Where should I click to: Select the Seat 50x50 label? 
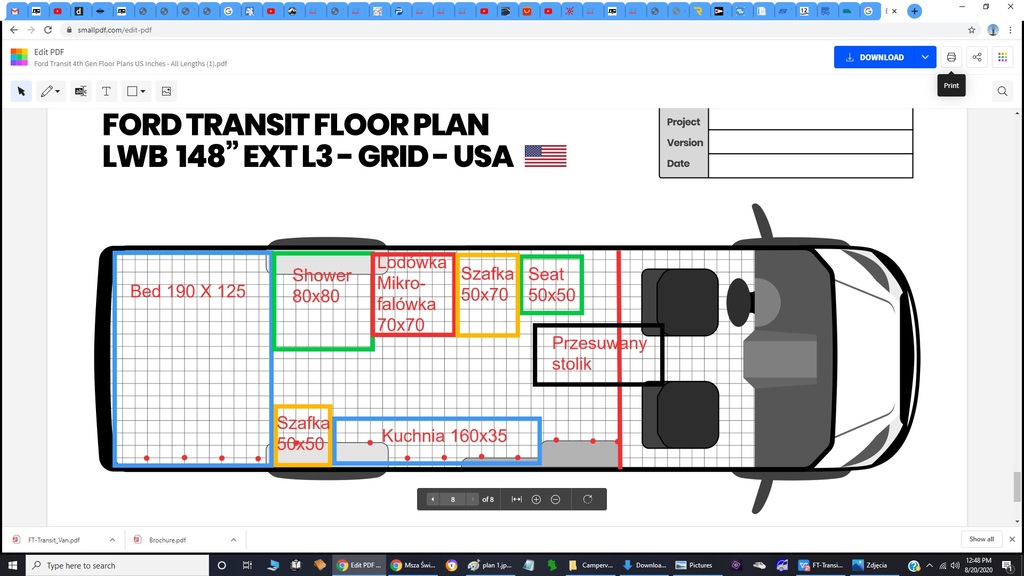[551, 284]
